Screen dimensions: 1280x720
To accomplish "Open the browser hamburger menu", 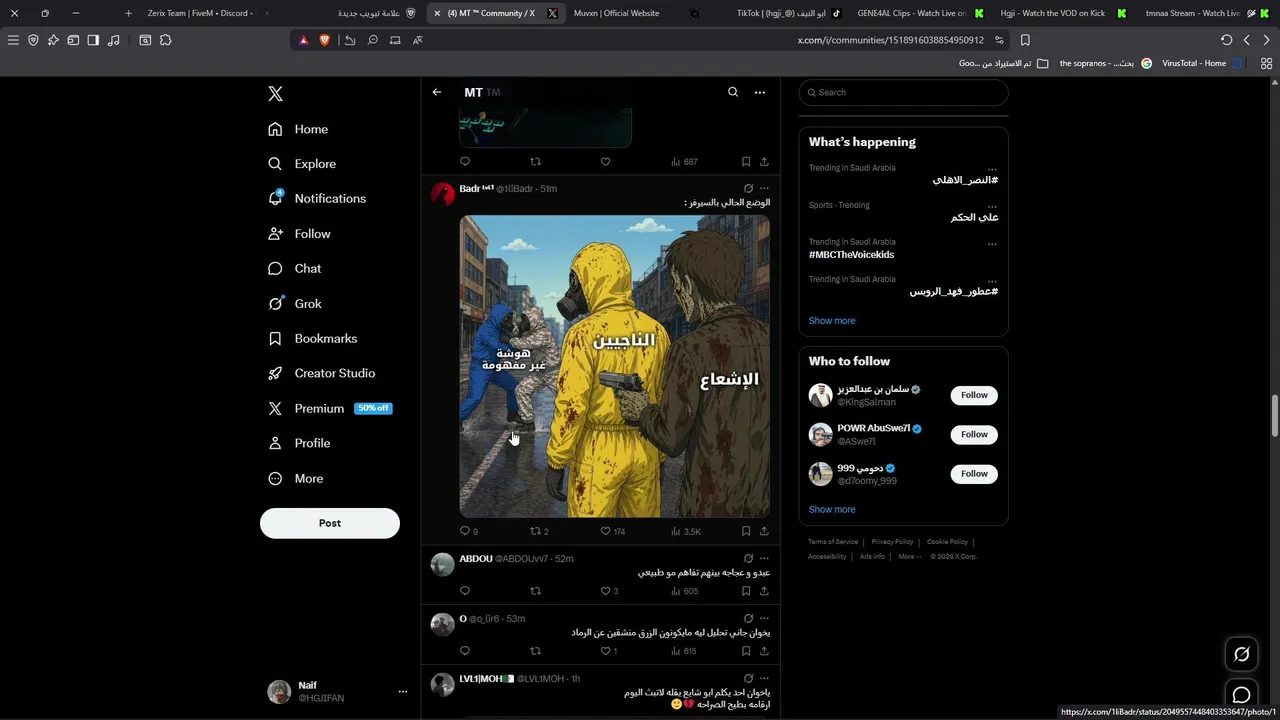I will (13, 40).
